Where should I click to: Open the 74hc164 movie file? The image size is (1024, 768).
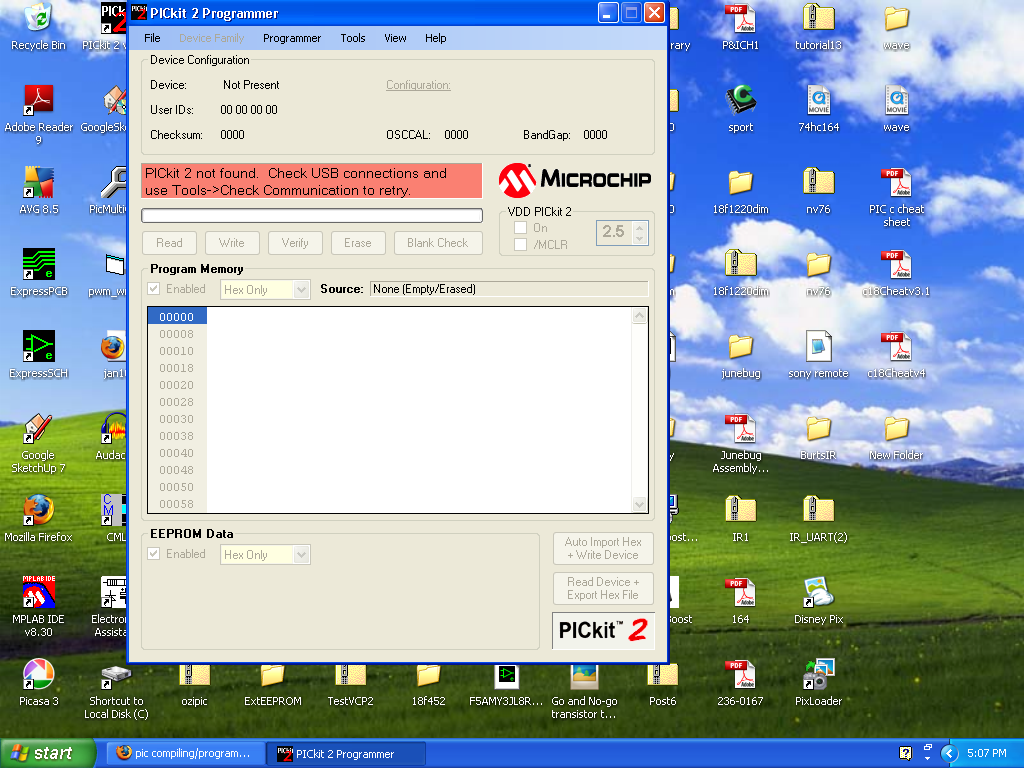818,109
